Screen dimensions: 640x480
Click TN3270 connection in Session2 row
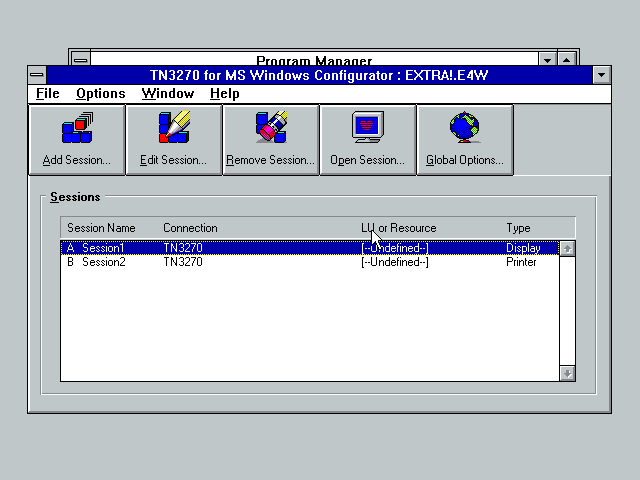tap(183, 262)
